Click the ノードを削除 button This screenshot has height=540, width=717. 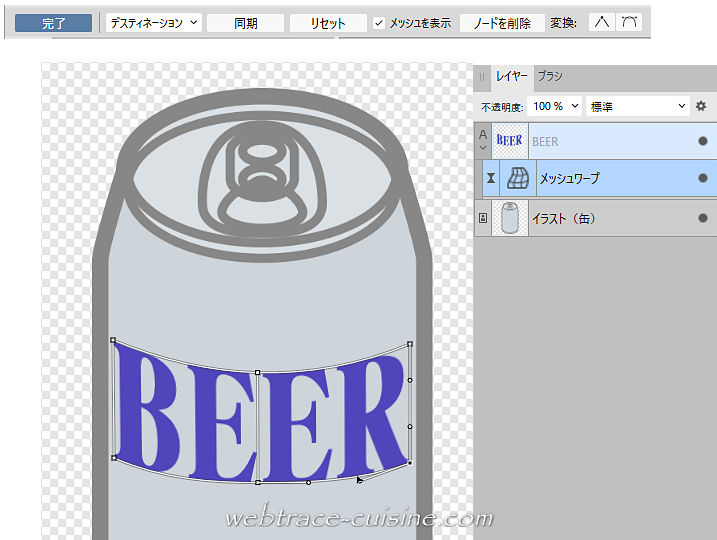(502, 23)
